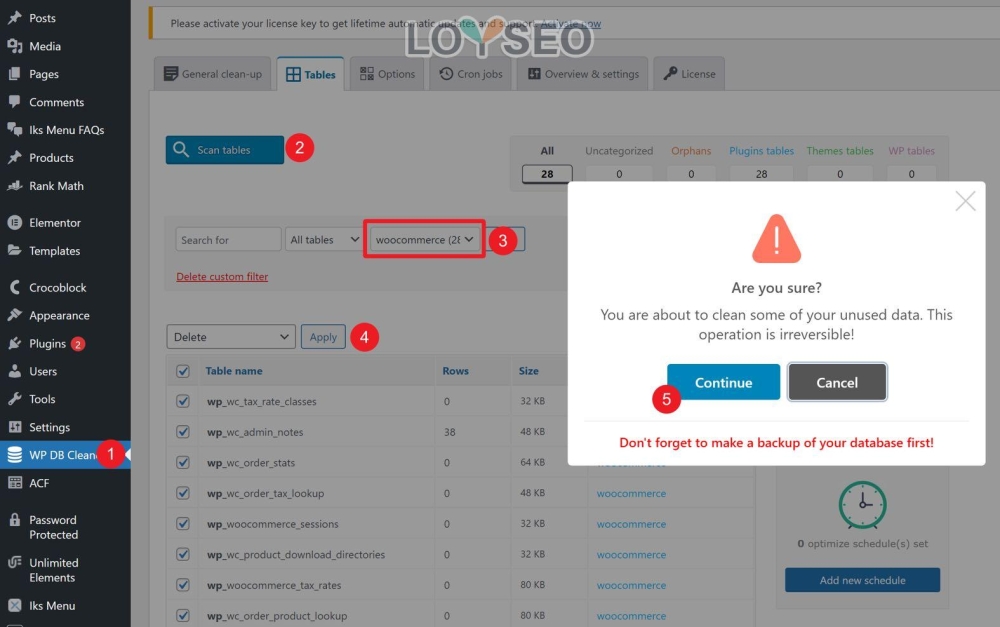Open Pages via its pages icon

coord(15,74)
